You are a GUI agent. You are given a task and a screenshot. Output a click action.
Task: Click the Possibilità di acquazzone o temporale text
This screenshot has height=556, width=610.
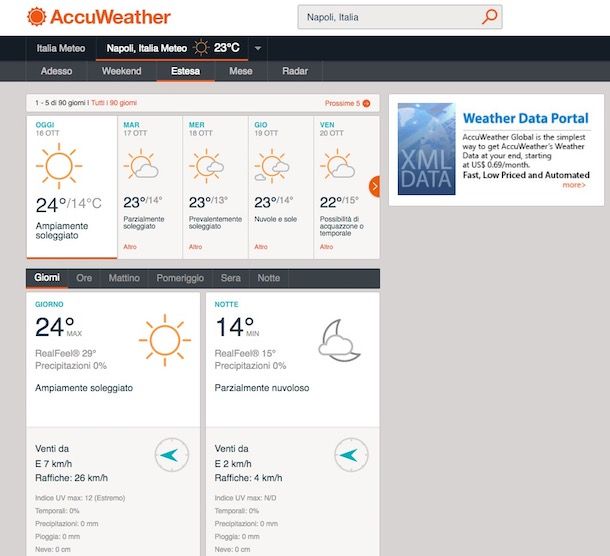(x=342, y=226)
